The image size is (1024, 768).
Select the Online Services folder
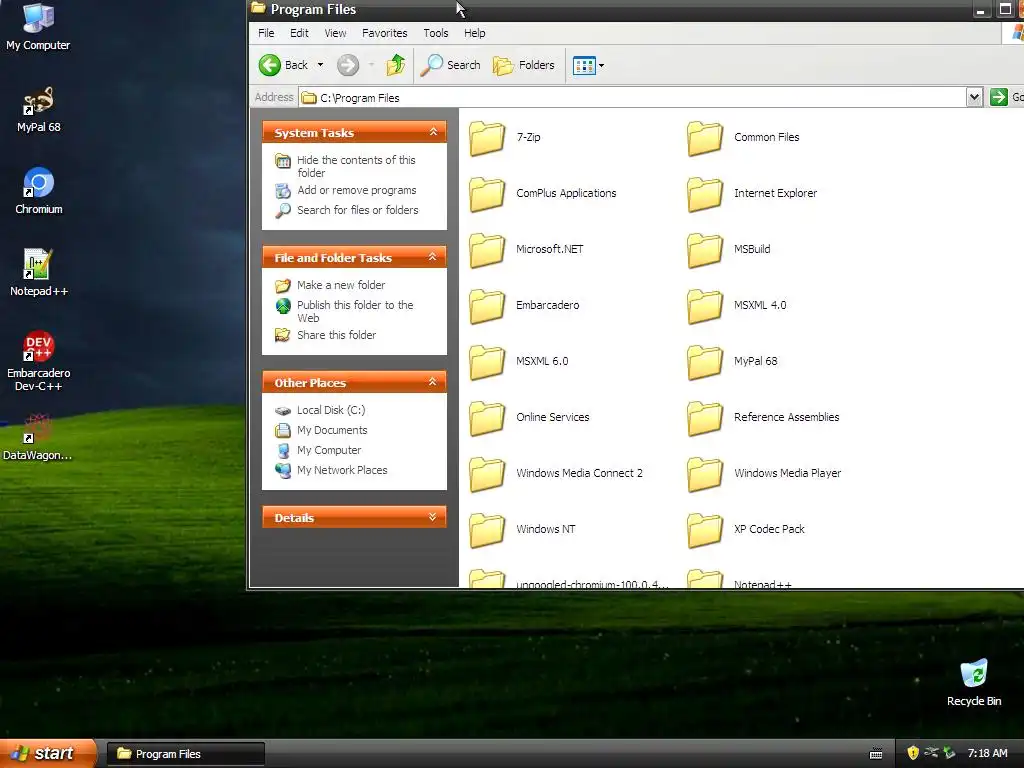point(529,418)
